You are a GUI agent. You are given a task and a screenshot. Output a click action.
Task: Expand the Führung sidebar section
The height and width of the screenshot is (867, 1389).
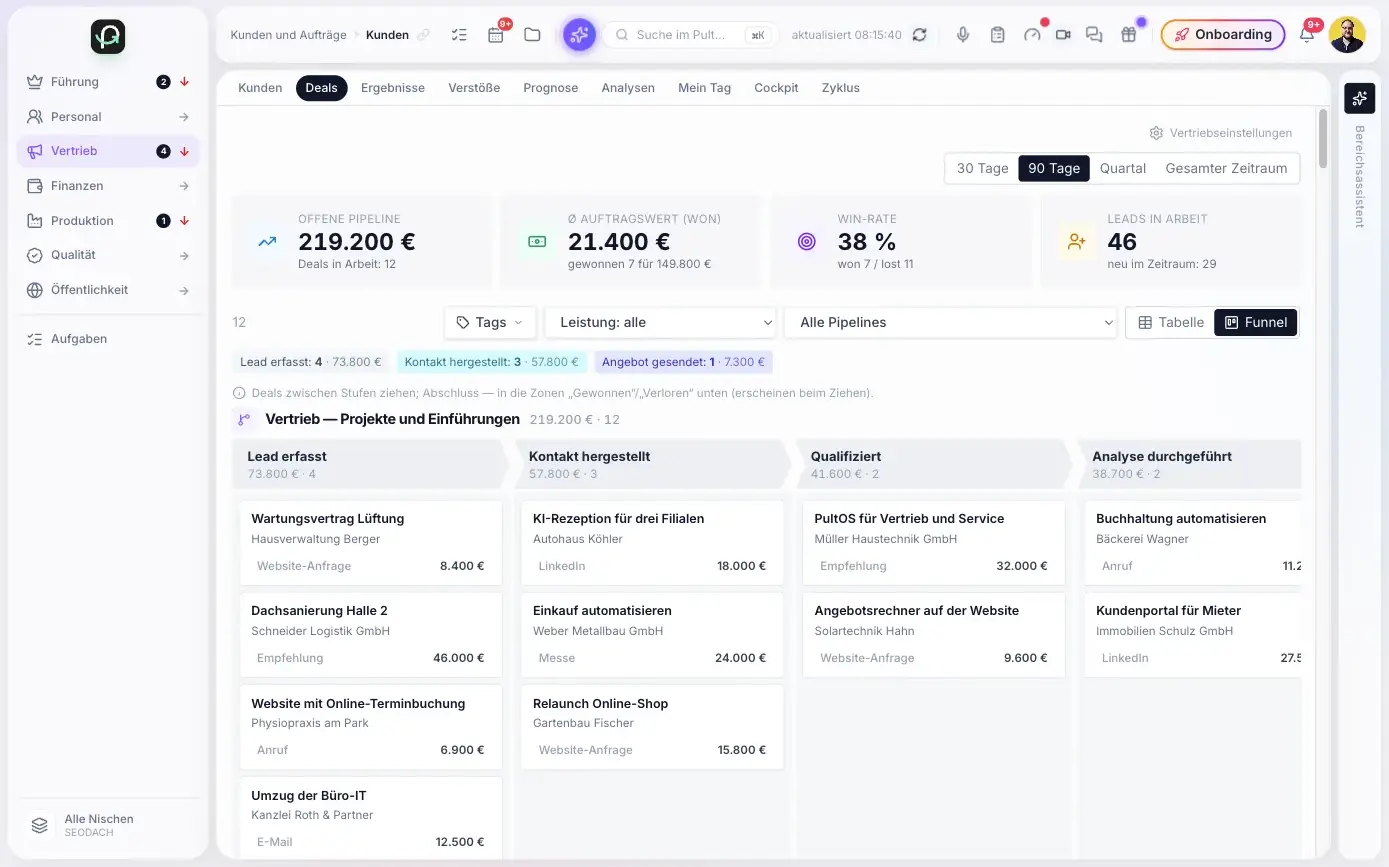[108, 82]
